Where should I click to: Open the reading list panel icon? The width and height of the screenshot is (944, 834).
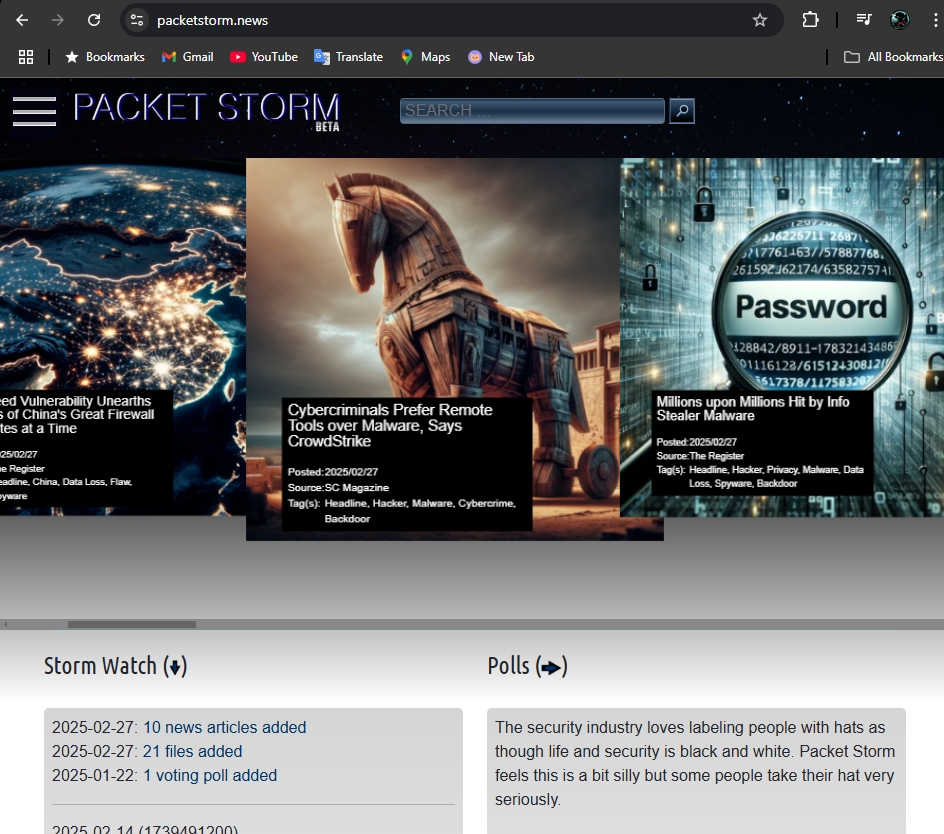tap(864, 19)
